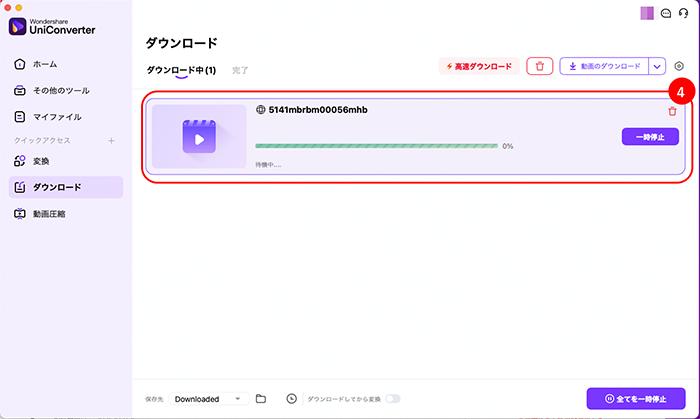Open the Downloaded save location dropdown
The image size is (700, 419).
(209, 398)
